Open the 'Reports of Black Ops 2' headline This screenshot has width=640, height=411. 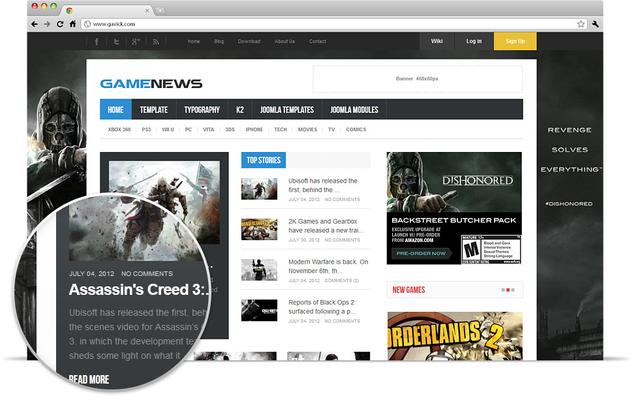pyautogui.click(x=322, y=307)
